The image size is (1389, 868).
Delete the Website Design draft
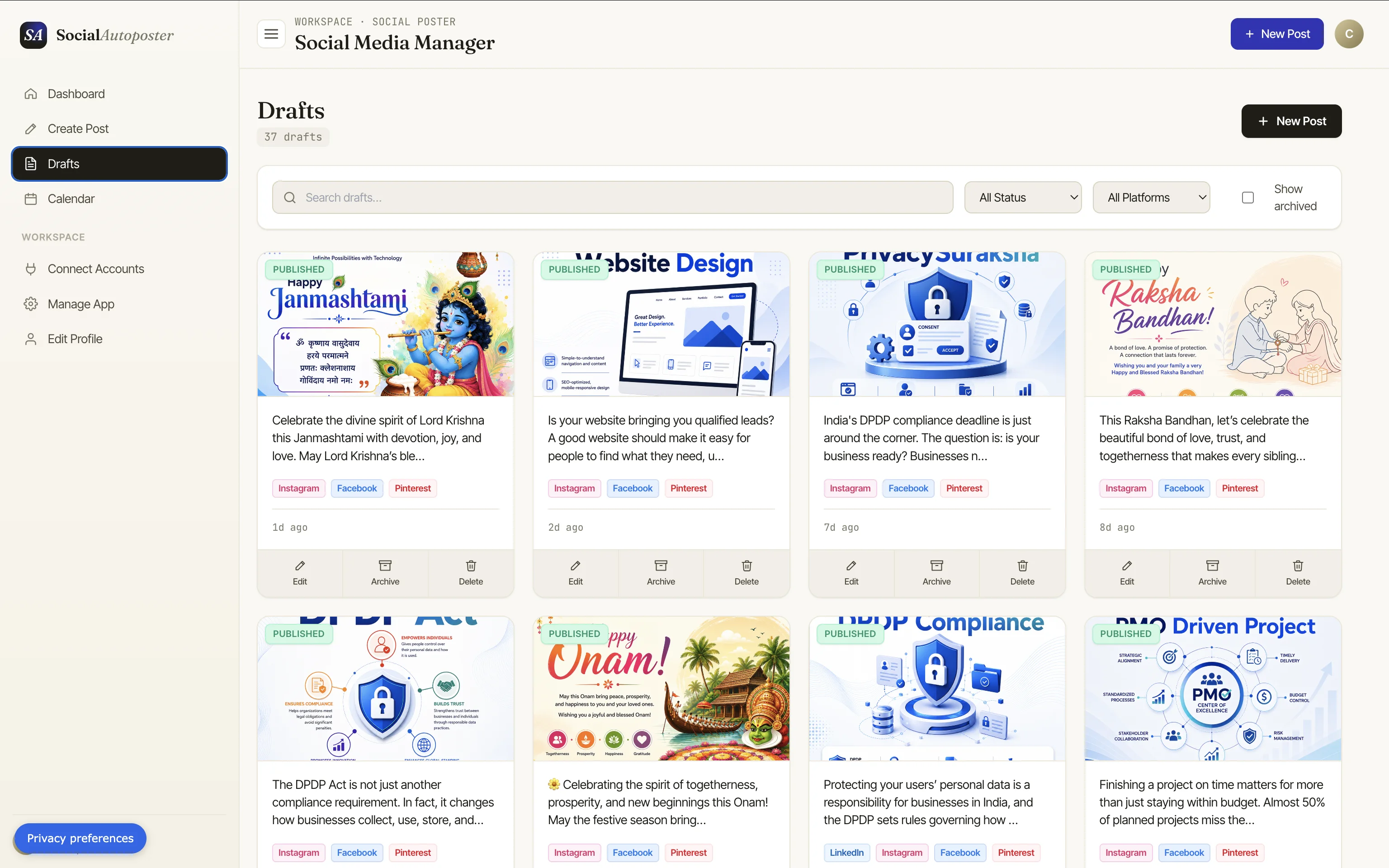point(747,573)
